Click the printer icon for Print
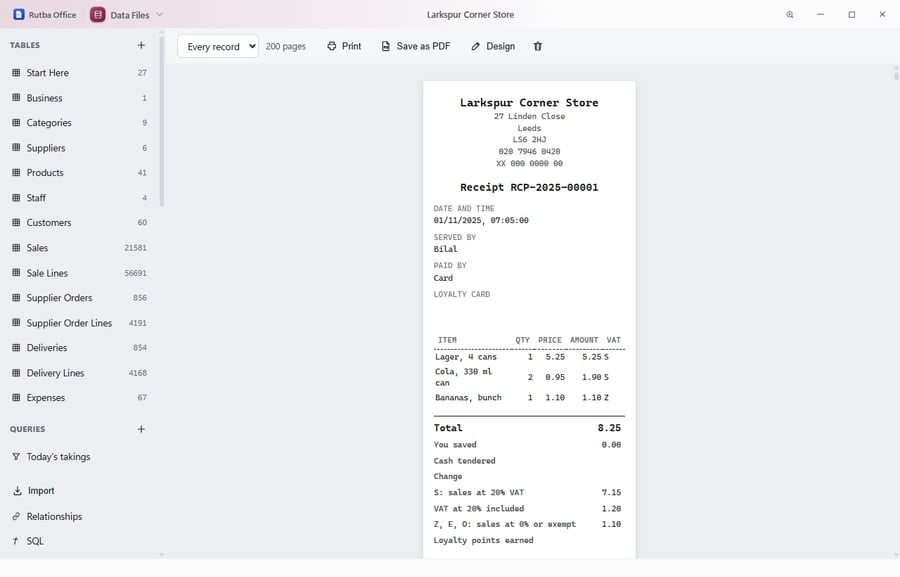Viewport: 900px width, 577px height. (x=332, y=46)
